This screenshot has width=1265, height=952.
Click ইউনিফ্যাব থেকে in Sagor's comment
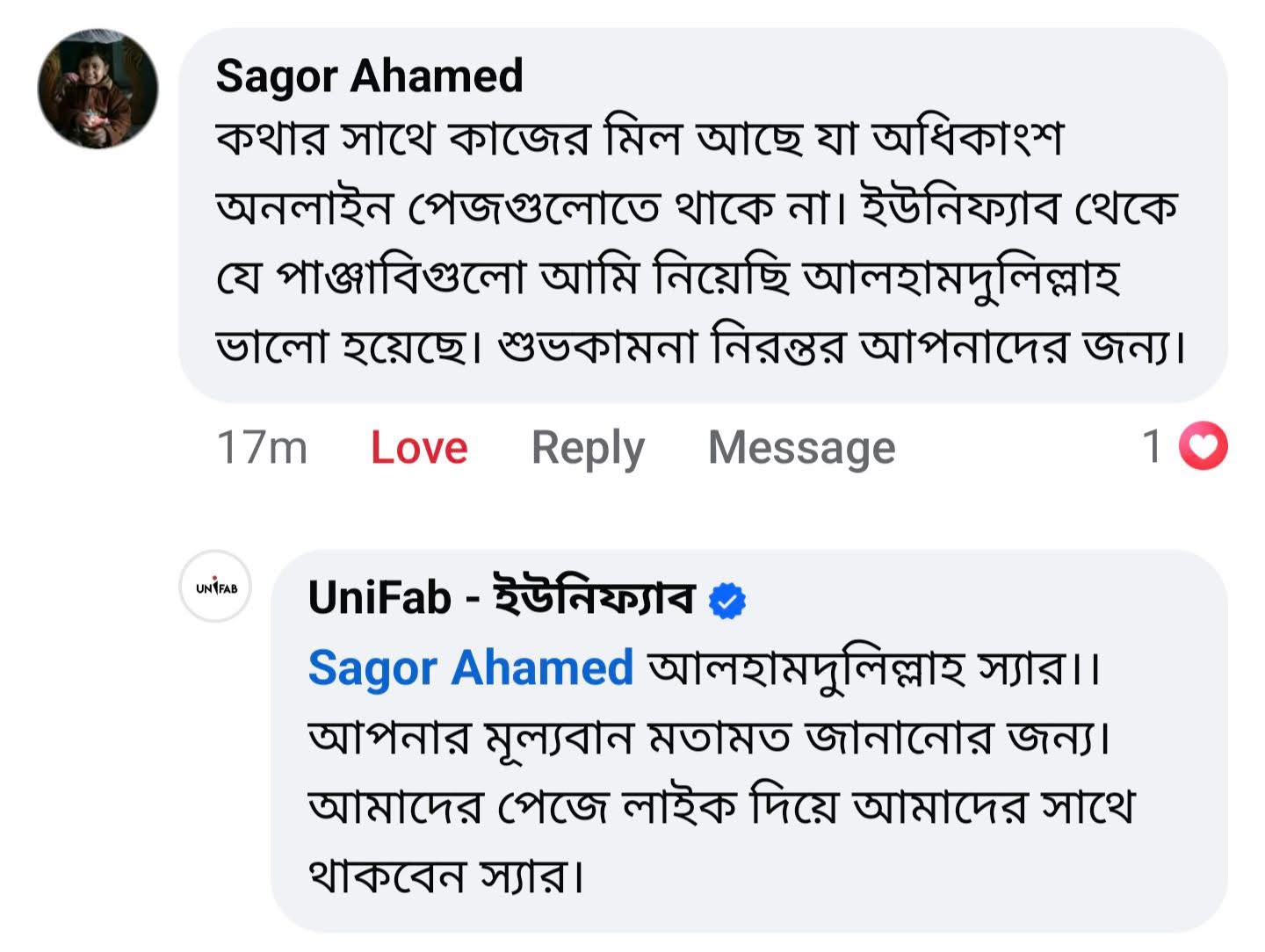pos(1019,208)
